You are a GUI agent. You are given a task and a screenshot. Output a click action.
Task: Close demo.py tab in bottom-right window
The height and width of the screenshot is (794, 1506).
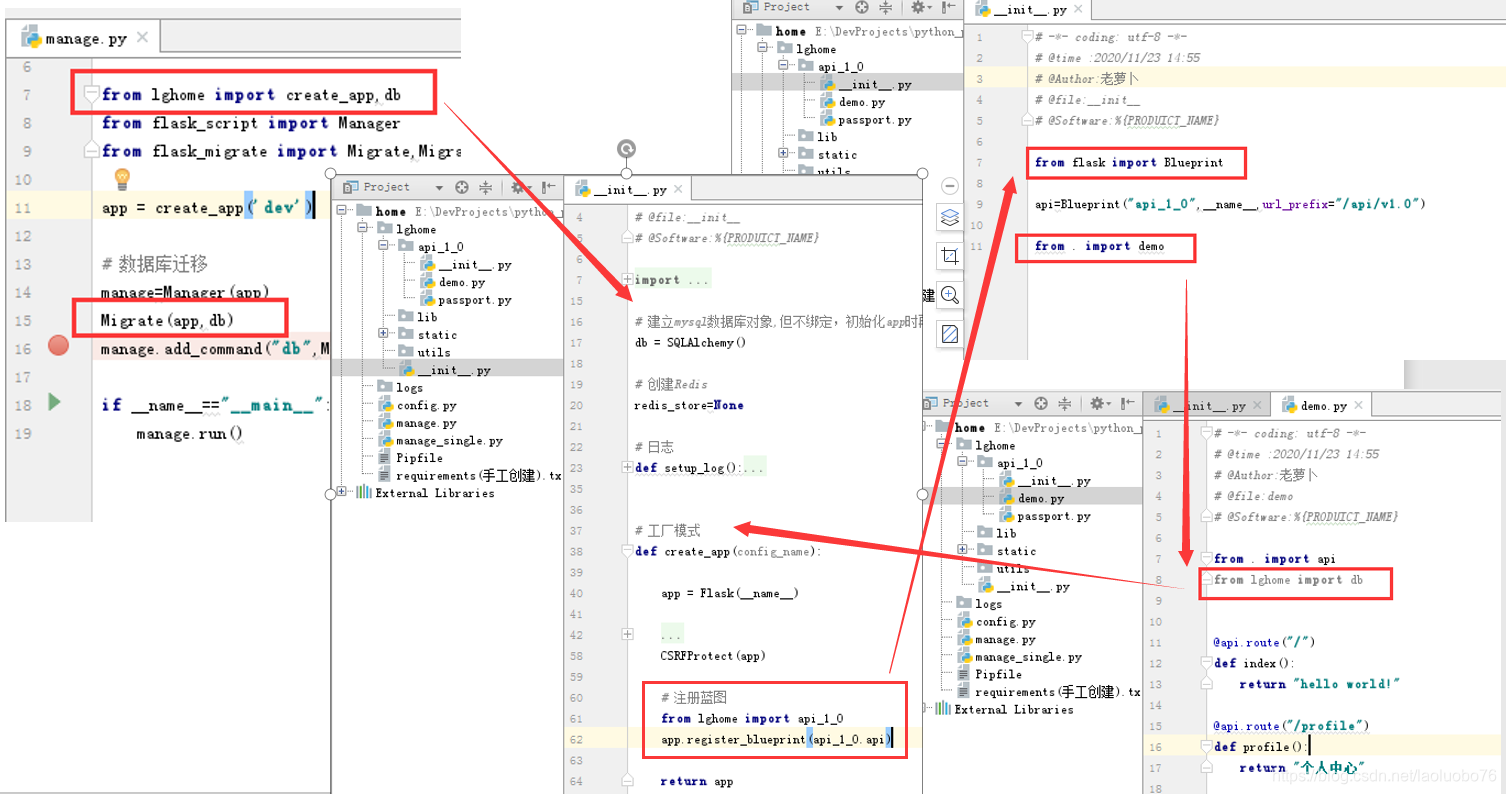pos(1357,405)
